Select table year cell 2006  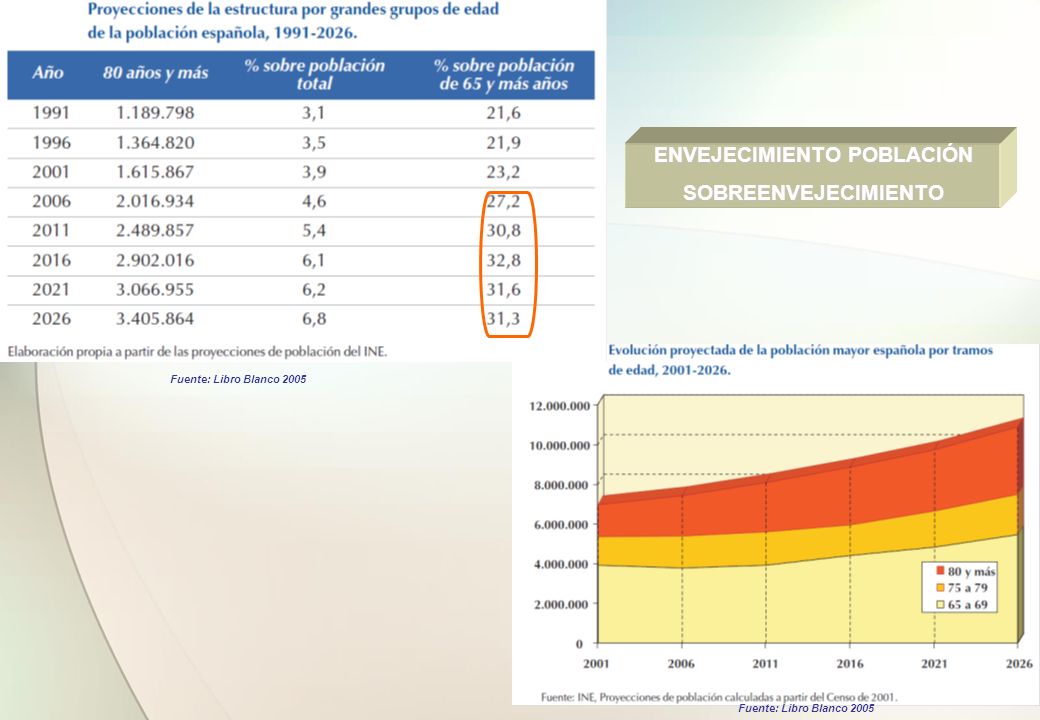pos(51,201)
